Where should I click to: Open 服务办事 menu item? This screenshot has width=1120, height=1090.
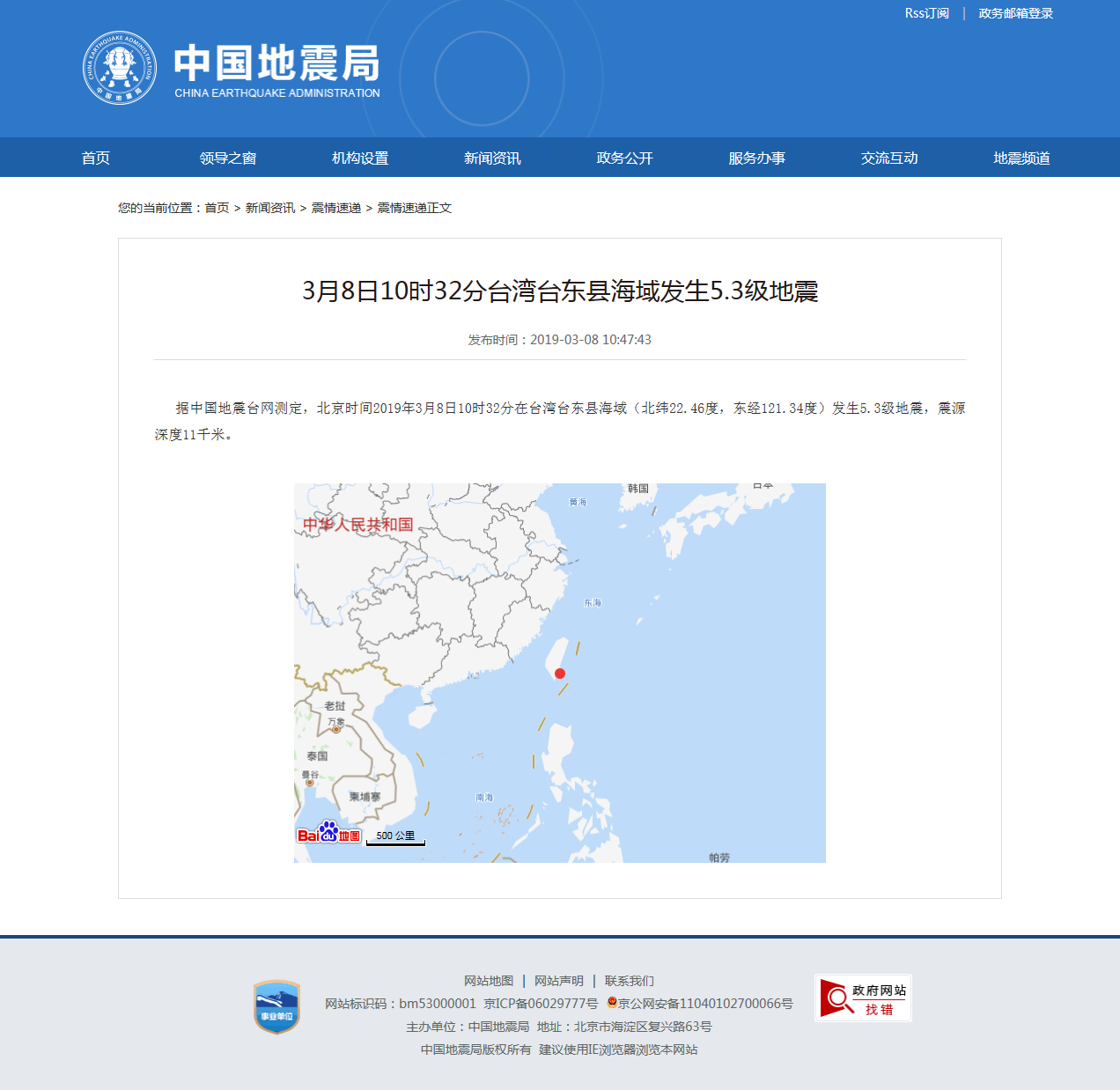(x=757, y=158)
